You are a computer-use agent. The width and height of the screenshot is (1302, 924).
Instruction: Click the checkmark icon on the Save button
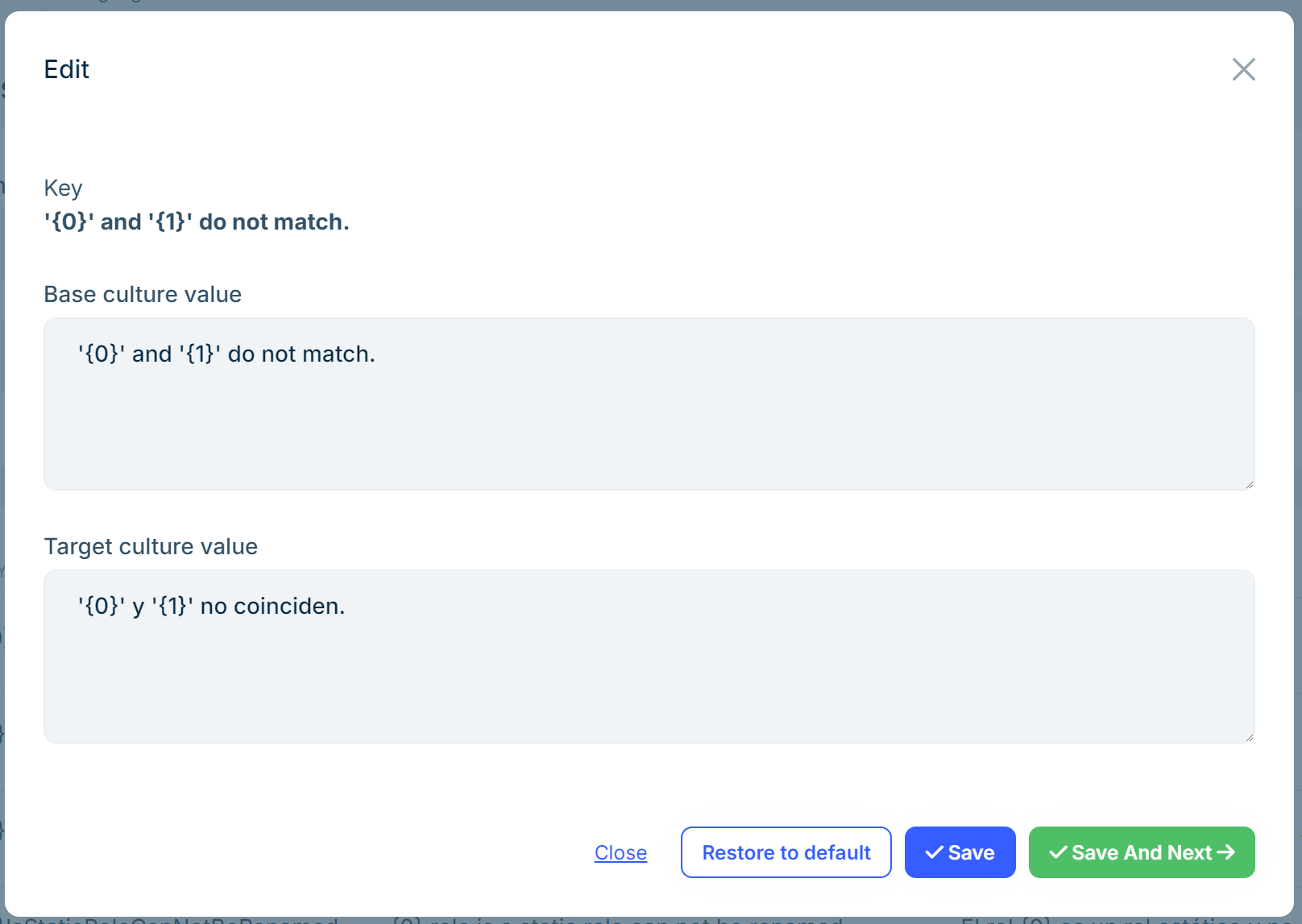(x=934, y=852)
